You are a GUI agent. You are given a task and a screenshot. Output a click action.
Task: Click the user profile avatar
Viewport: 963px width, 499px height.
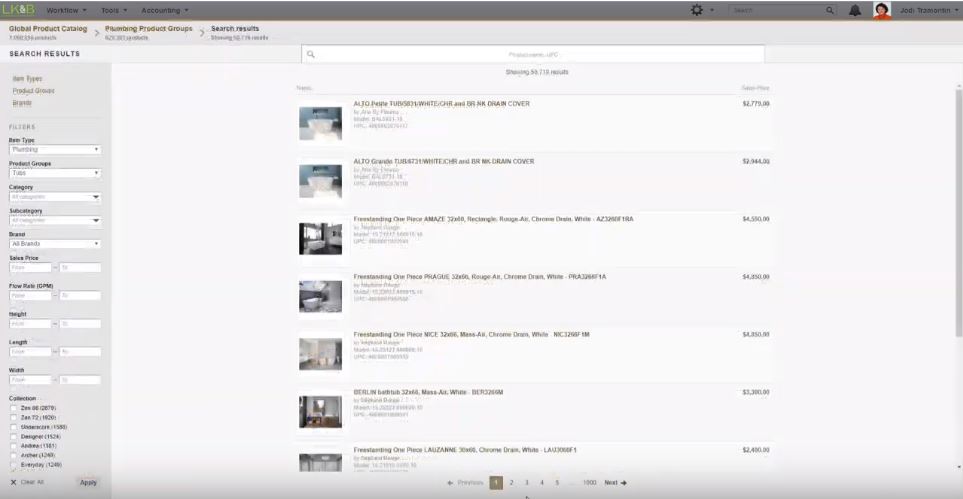click(881, 10)
